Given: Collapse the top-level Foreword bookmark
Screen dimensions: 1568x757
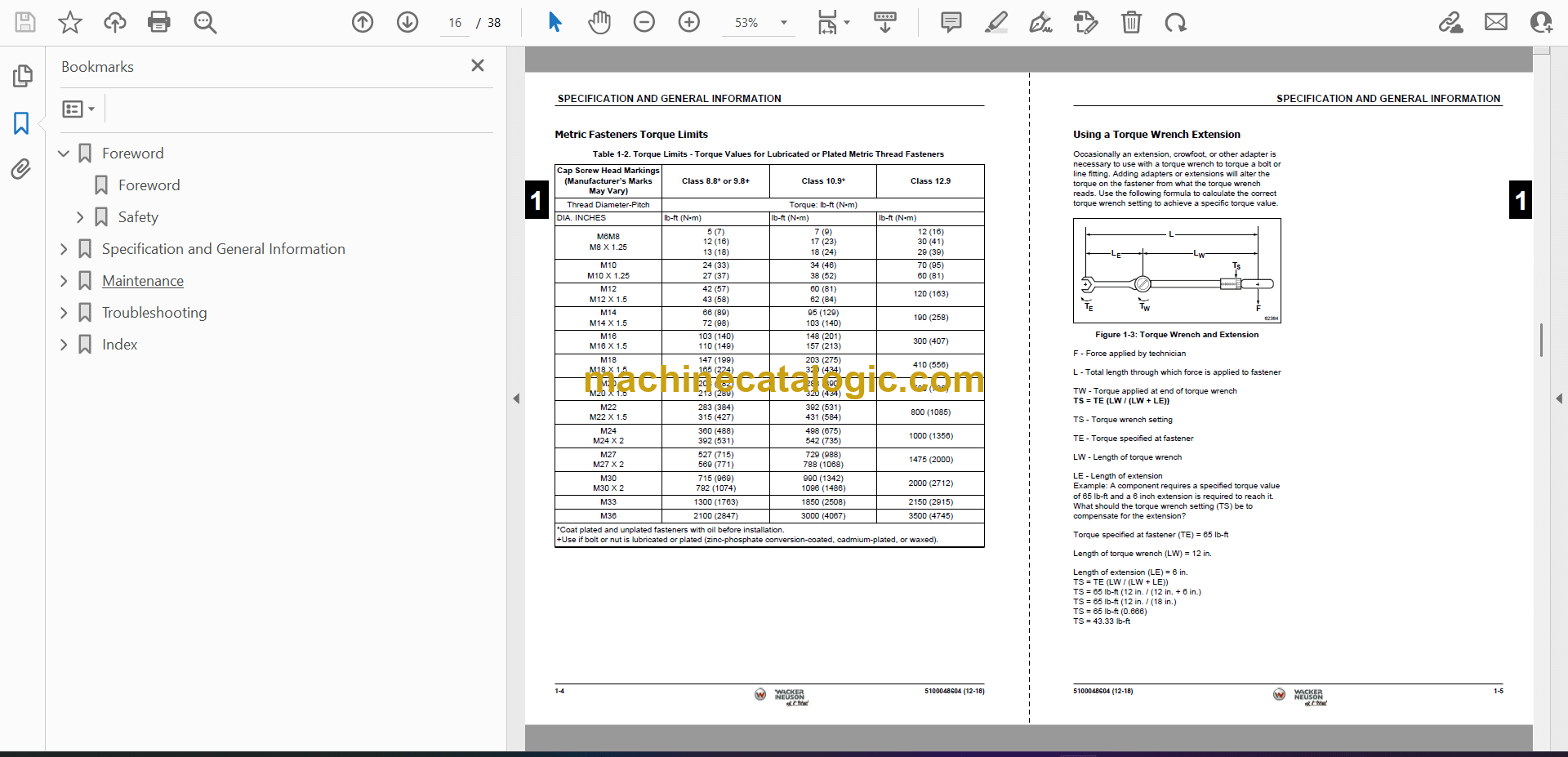Looking at the screenshot, I should click(64, 154).
